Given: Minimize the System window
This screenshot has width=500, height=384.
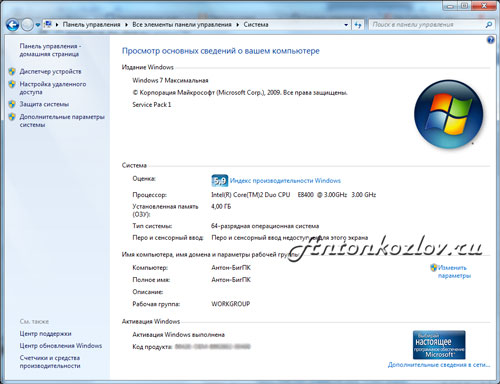Looking at the screenshot, I should coord(450,6).
